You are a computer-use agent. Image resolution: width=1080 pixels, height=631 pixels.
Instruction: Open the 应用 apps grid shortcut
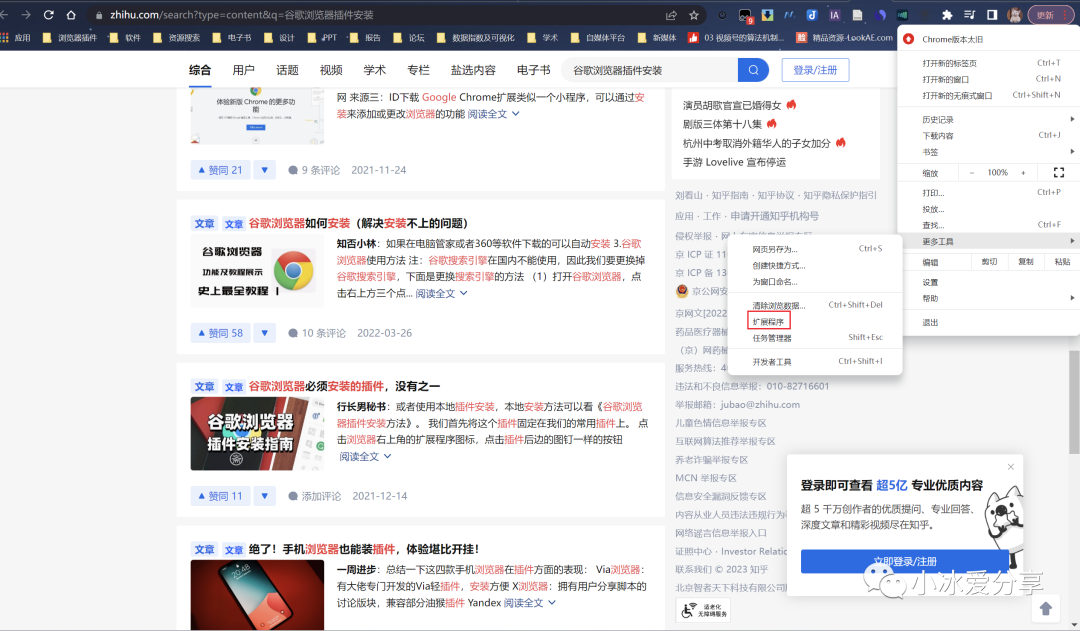[15, 38]
